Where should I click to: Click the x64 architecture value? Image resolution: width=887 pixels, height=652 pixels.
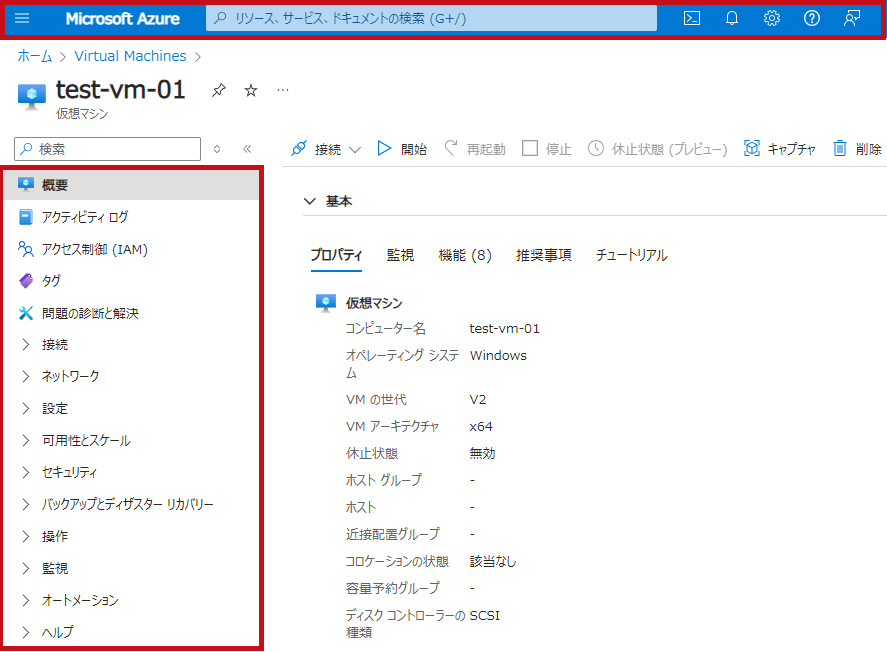click(481, 426)
